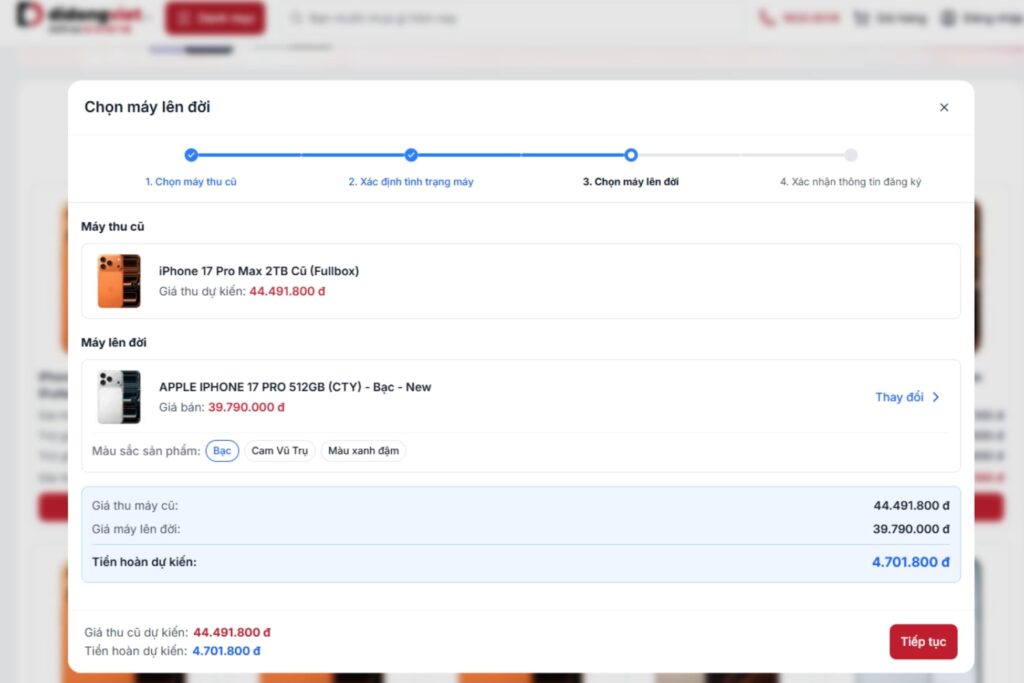Click 4. Xác nhận thông tin đăng ký step

(850, 182)
